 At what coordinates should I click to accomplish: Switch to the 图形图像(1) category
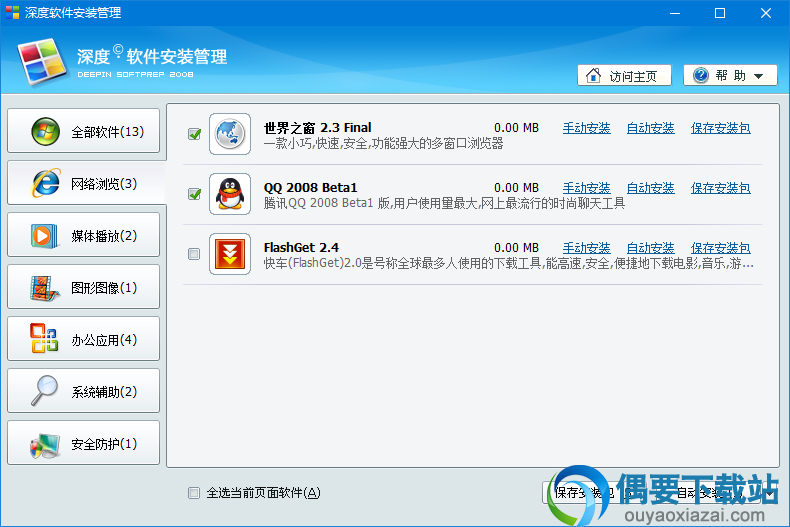[x=84, y=287]
